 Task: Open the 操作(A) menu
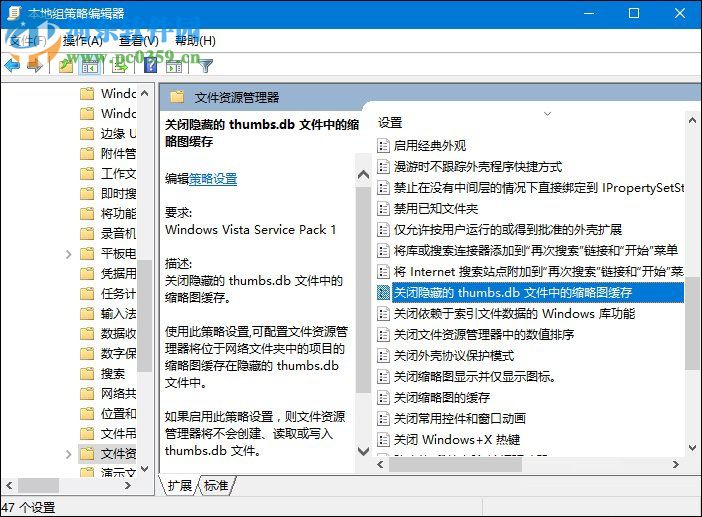pyautogui.click(x=83, y=41)
